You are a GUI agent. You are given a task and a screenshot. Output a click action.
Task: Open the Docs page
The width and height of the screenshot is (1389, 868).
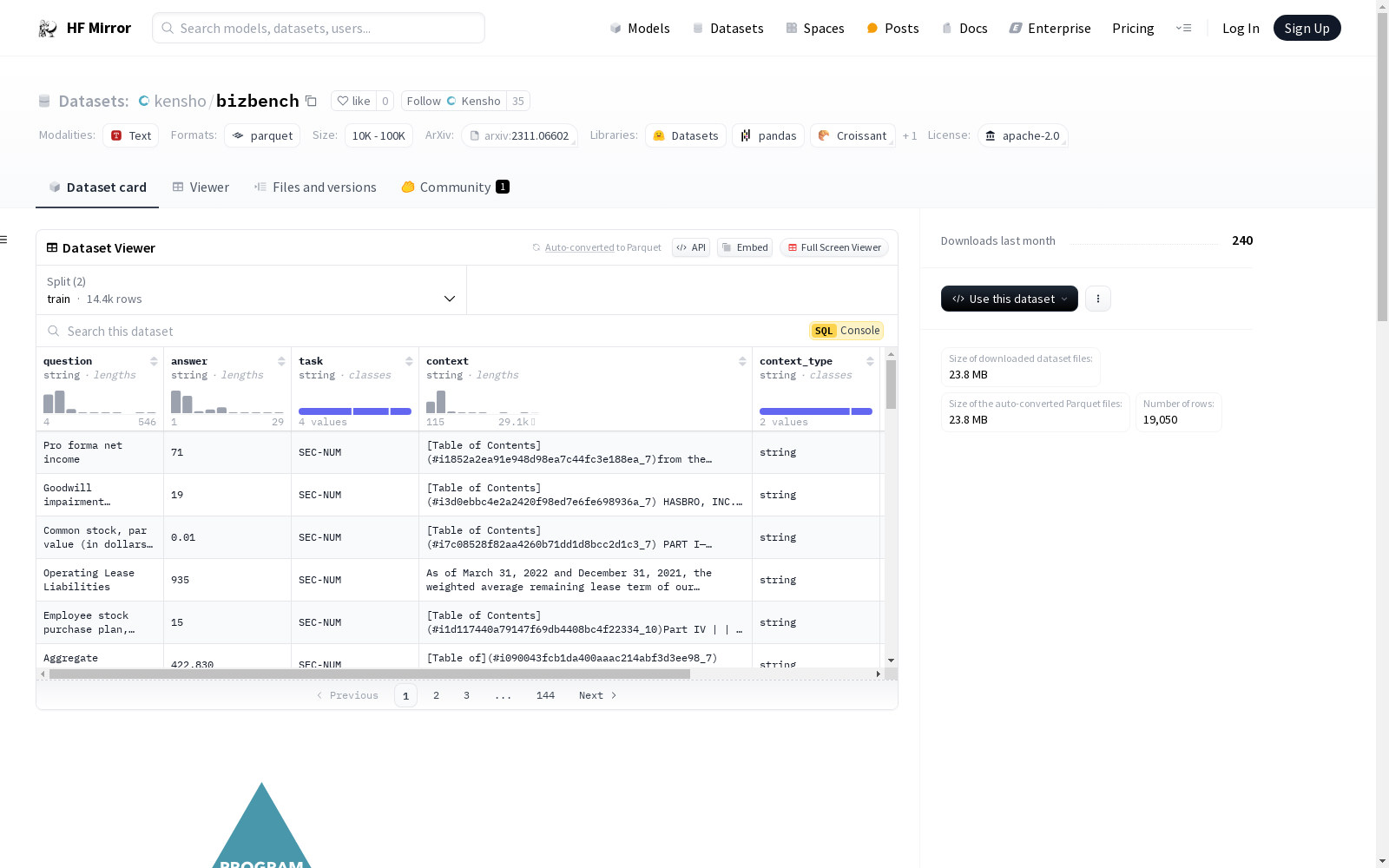pos(964,28)
